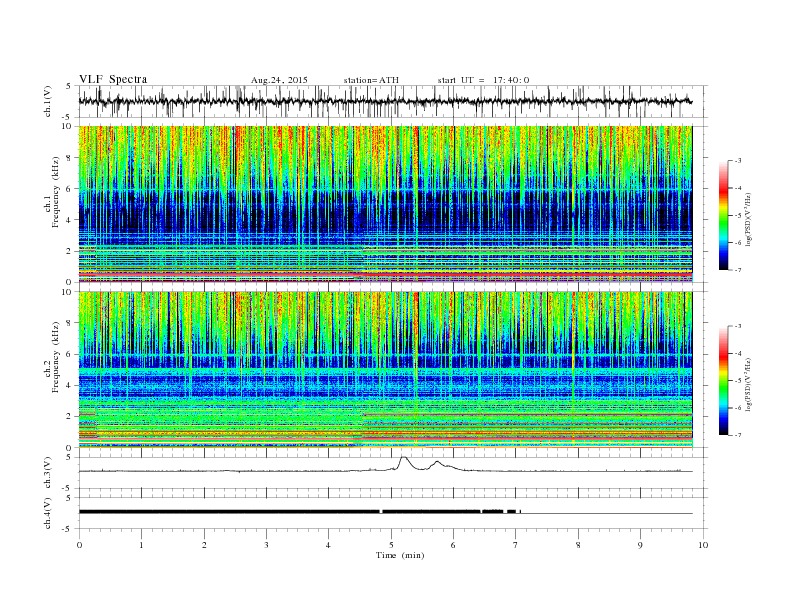Image resolution: width=792 pixels, height=612 pixels.
Task: Click the "ch.3(V)" axis label
Action: 48,473
